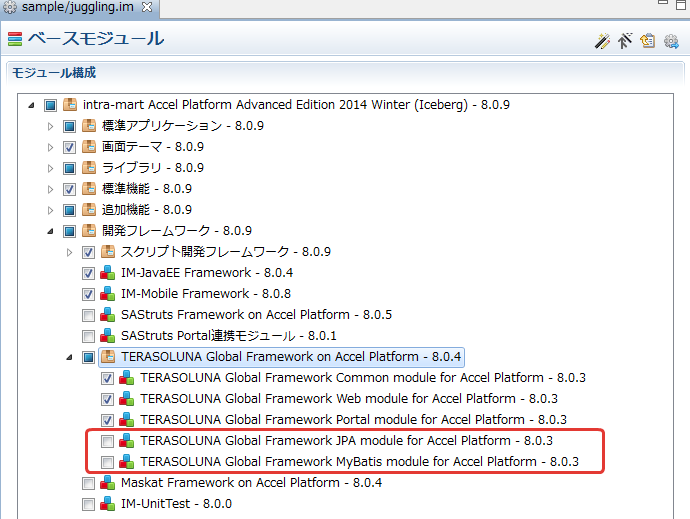Screen dimensions: 690x519
Task: Click the module icon beside TERASOLUNA Web module
Action: coord(127,399)
